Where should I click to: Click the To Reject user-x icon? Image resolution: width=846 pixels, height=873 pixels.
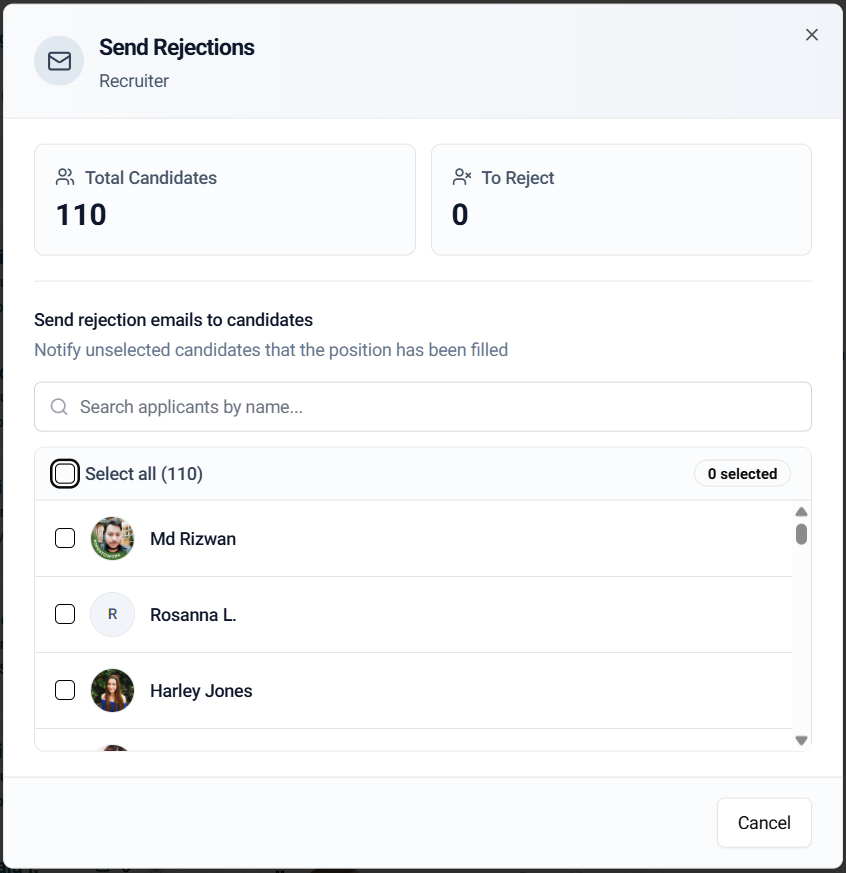pos(461,177)
